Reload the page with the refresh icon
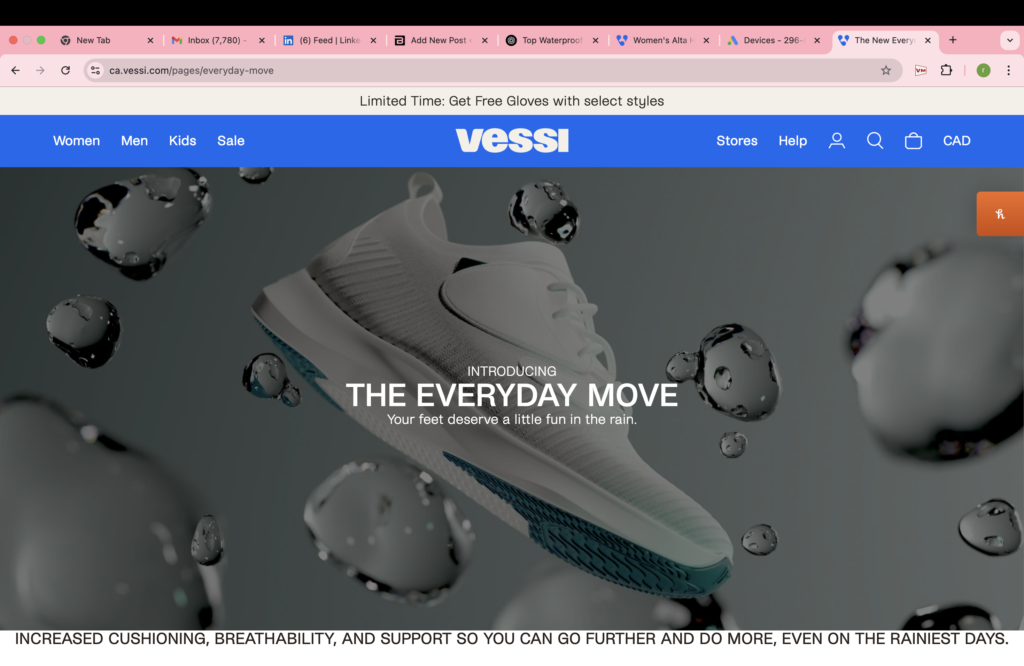This screenshot has height=666, width=1024. [x=65, y=71]
